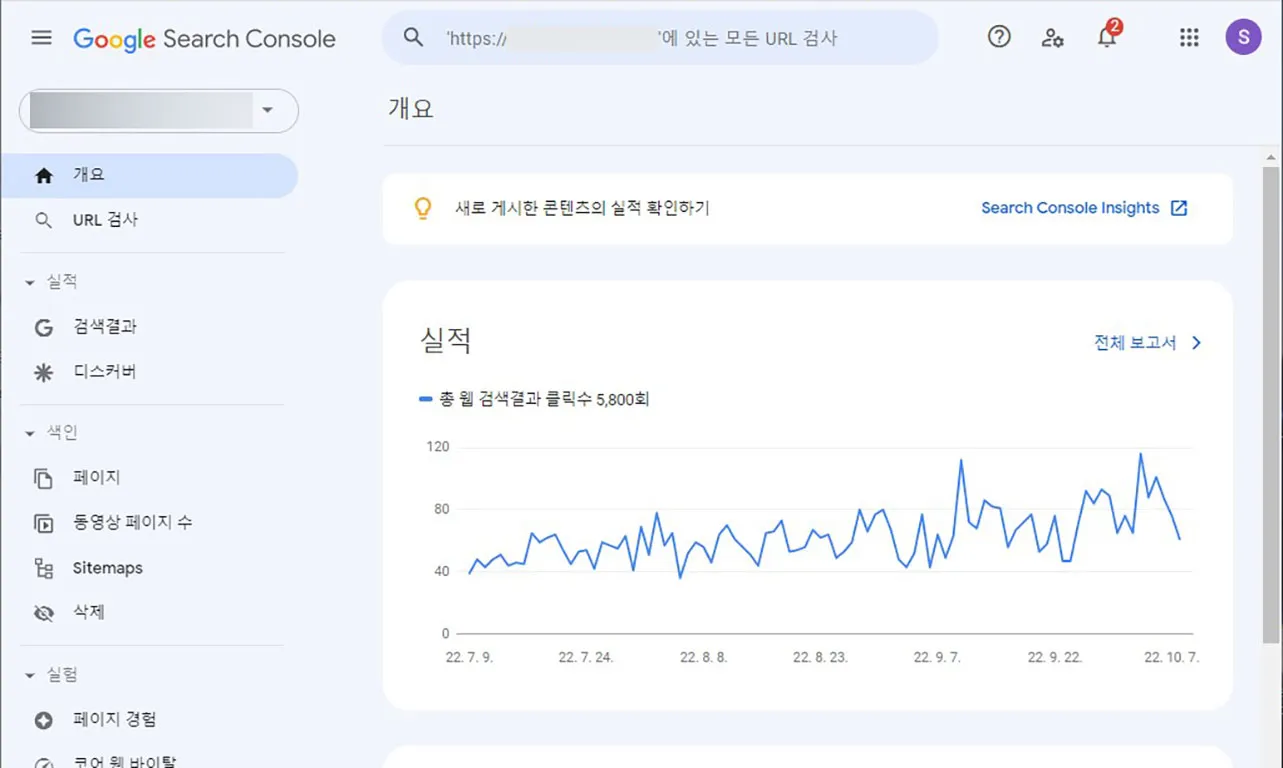Click the asterisk icon beside 디스커버
This screenshot has width=1283, height=768.
coord(43,372)
